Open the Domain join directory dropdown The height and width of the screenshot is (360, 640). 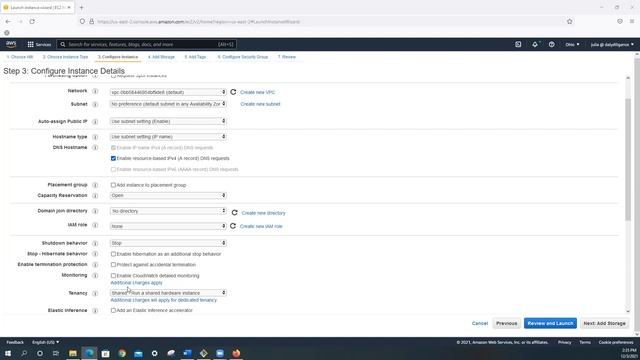(x=168, y=211)
